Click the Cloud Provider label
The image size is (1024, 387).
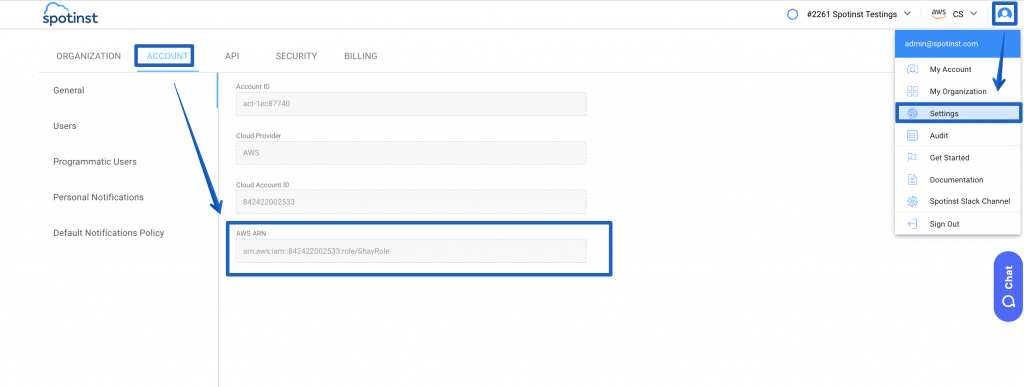(x=258, y=135)
